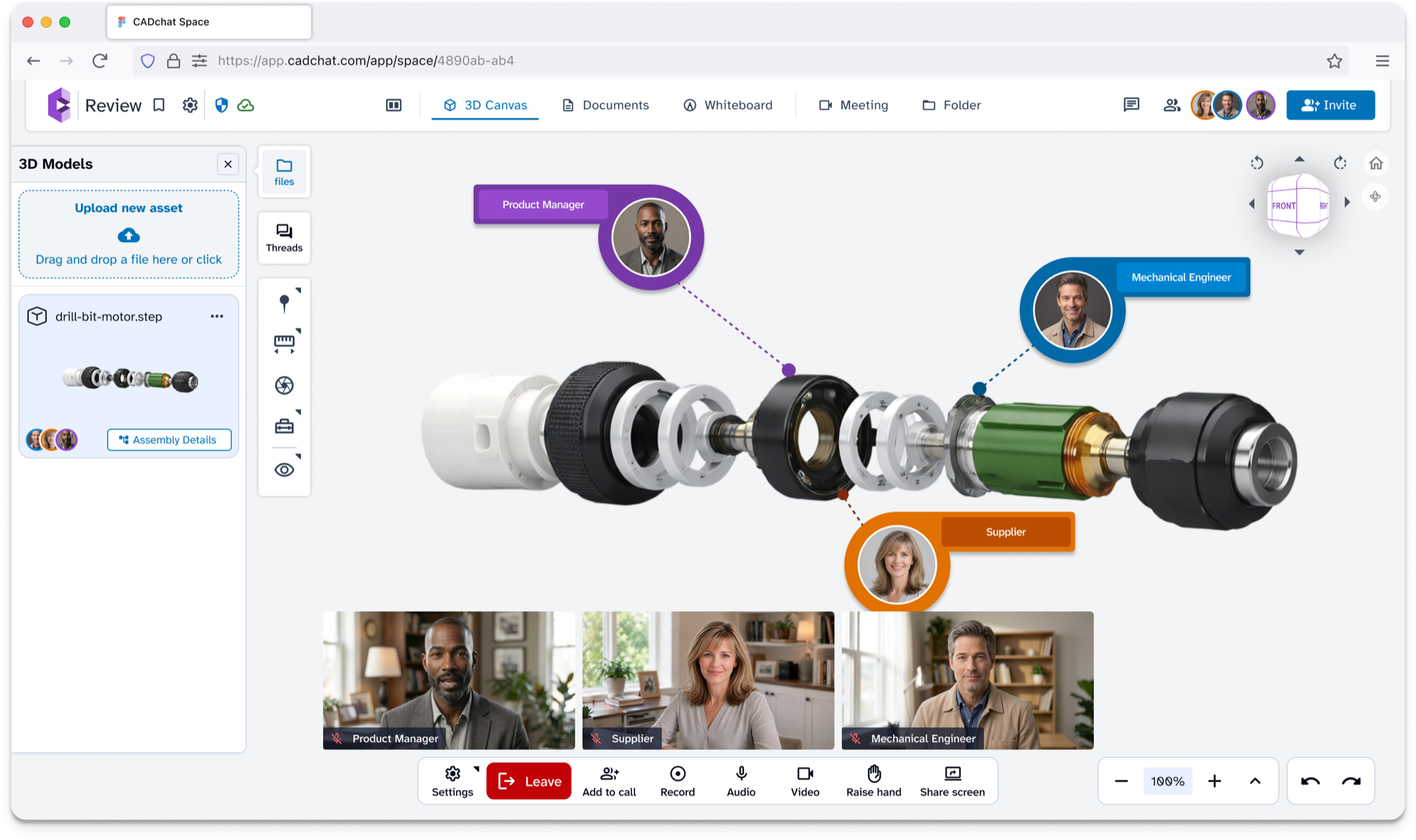Open the participants list icon
Image resolution: width=1416 pixels, height=840 pixels.
1172,105
